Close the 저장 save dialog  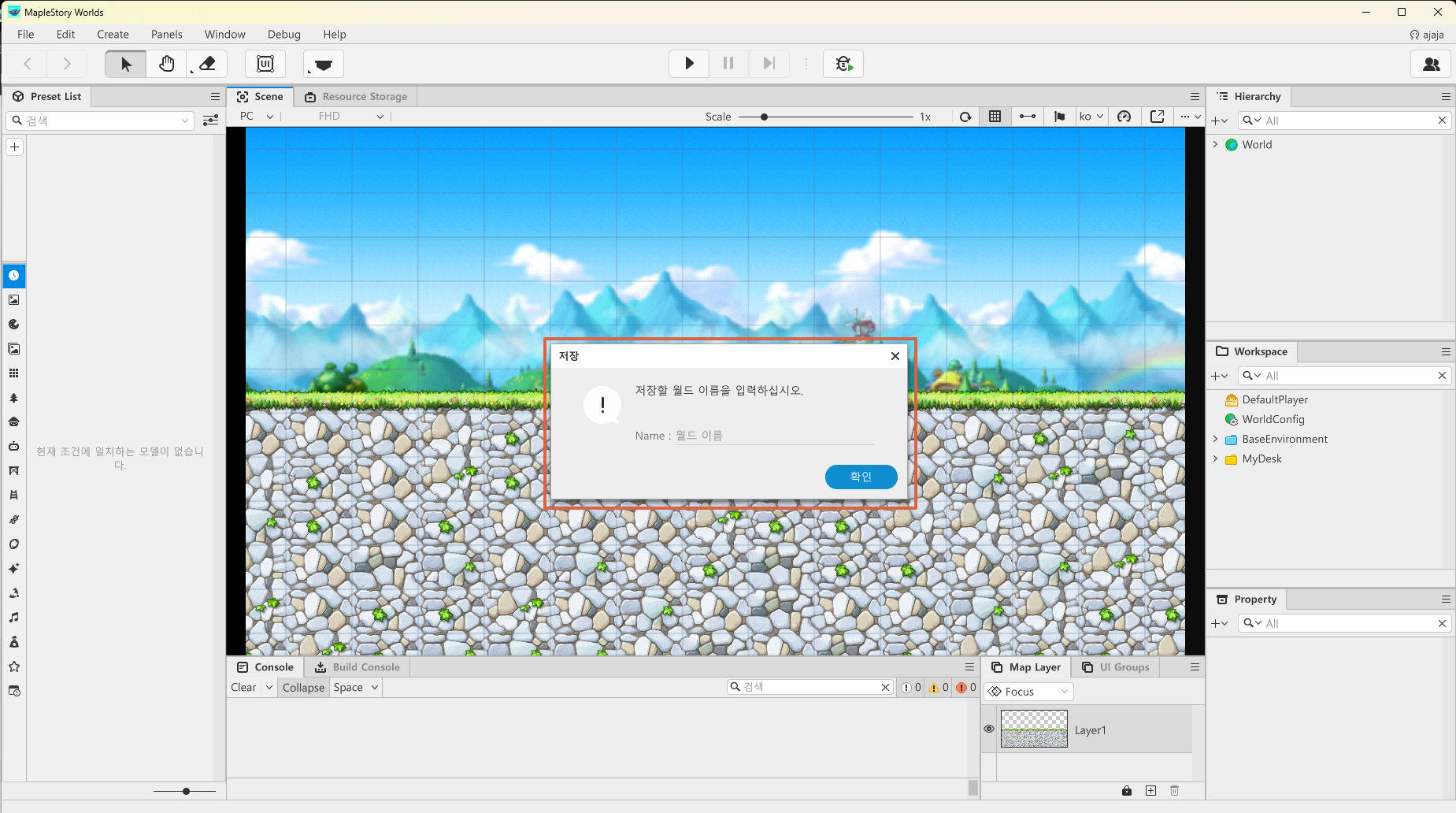coord(895,356)
